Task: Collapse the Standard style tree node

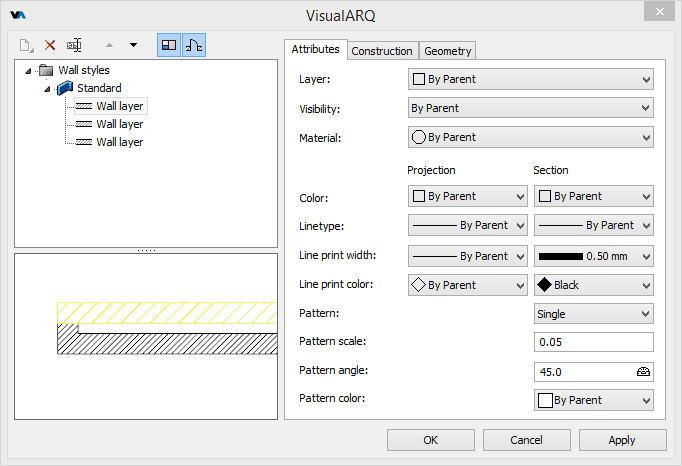Action: click(47, 89)
